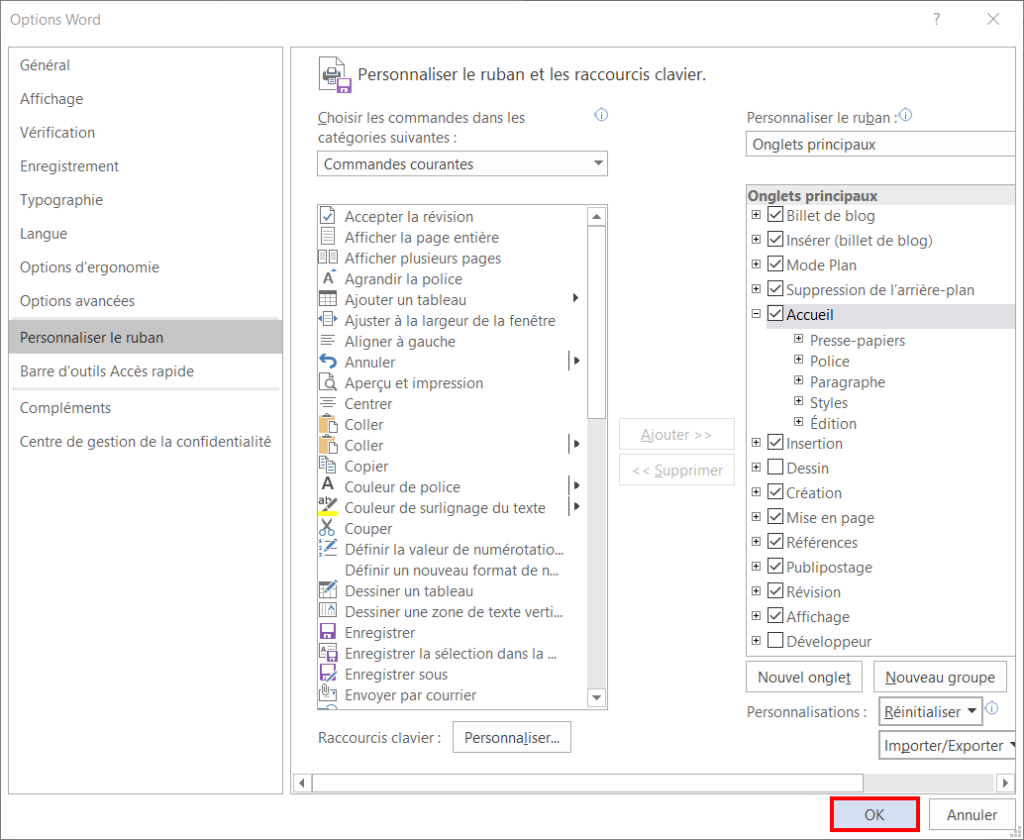
Task: Click the Nouvel onglet button
Action: pos(804,677)
